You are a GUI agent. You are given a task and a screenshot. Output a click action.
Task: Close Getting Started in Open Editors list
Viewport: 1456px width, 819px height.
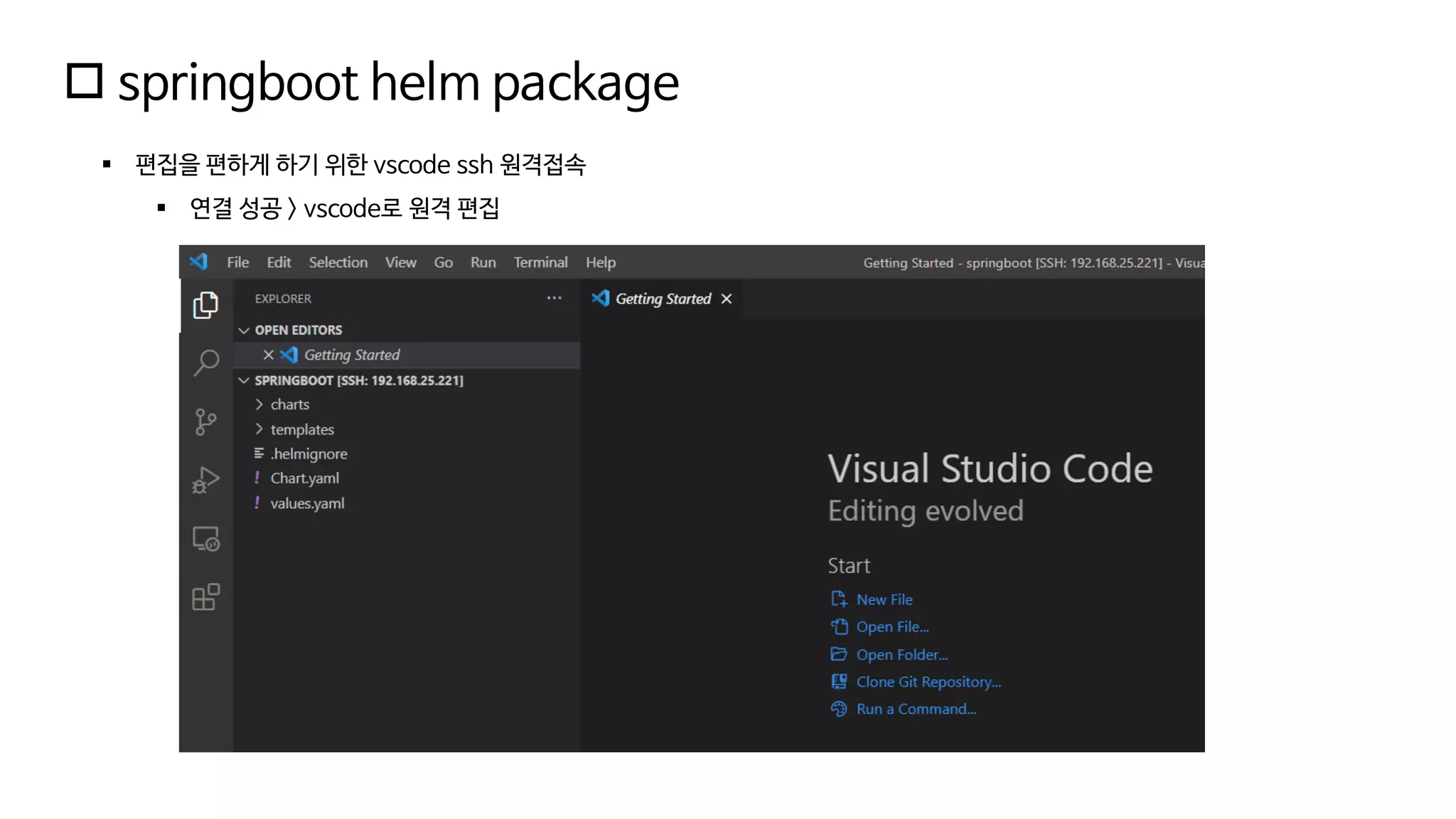(268, 355)
